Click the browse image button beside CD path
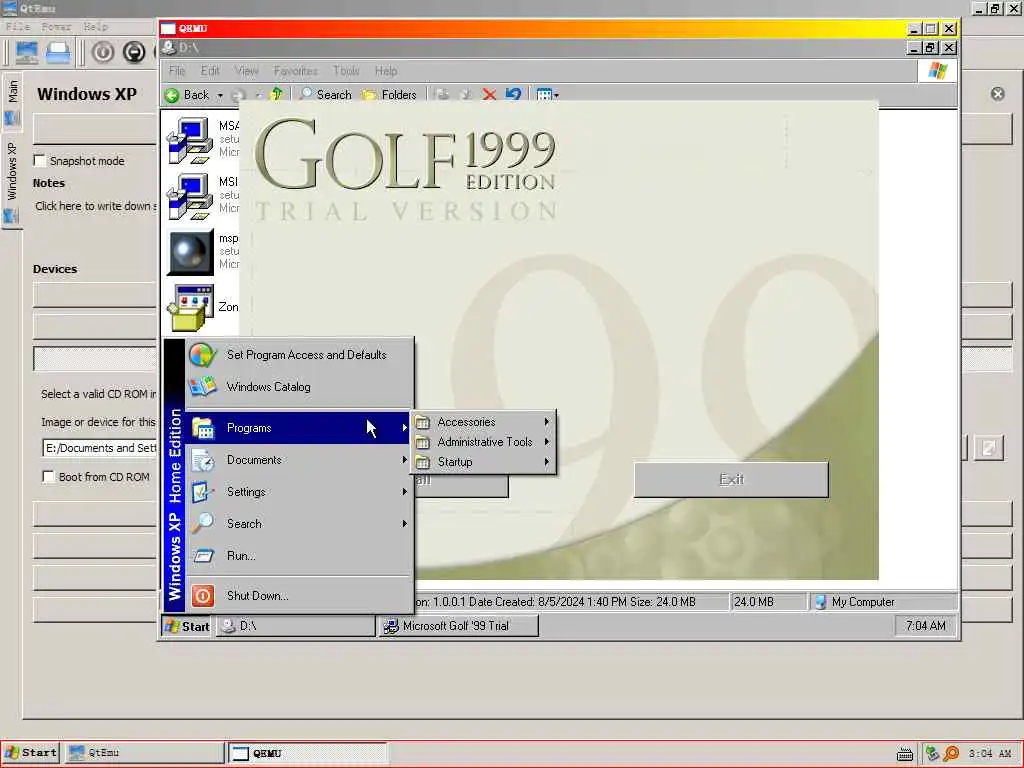The width and height of the screenshot is (1024, 768). [989, 448]
